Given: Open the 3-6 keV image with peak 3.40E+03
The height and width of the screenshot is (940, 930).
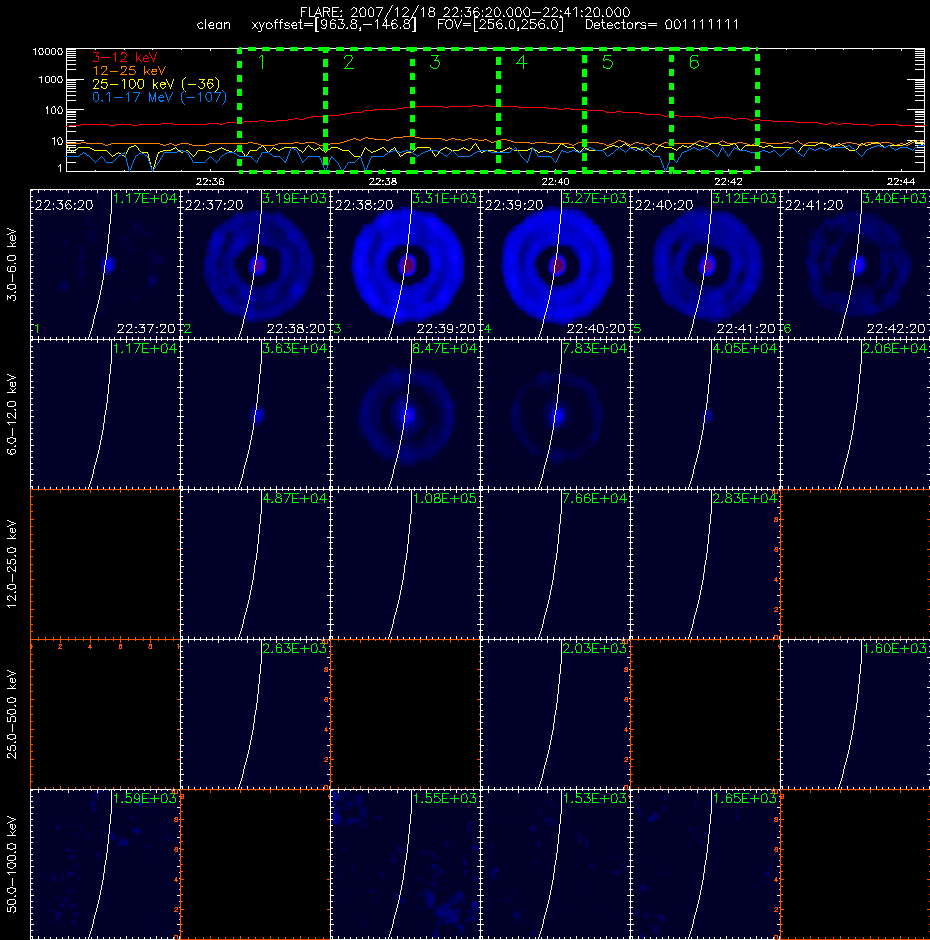Looking at the screenshot, I should coord(855,264).
